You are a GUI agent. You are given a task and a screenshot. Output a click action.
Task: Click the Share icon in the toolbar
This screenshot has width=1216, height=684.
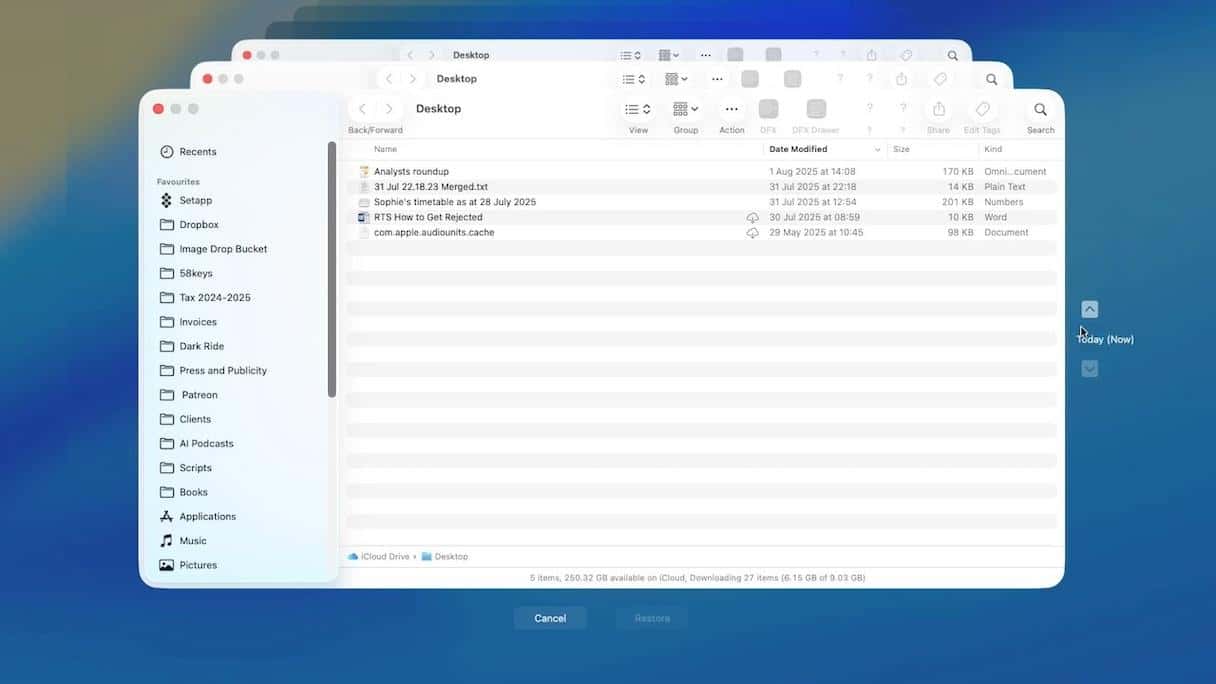pyautogui.click(x=937, y=110)
